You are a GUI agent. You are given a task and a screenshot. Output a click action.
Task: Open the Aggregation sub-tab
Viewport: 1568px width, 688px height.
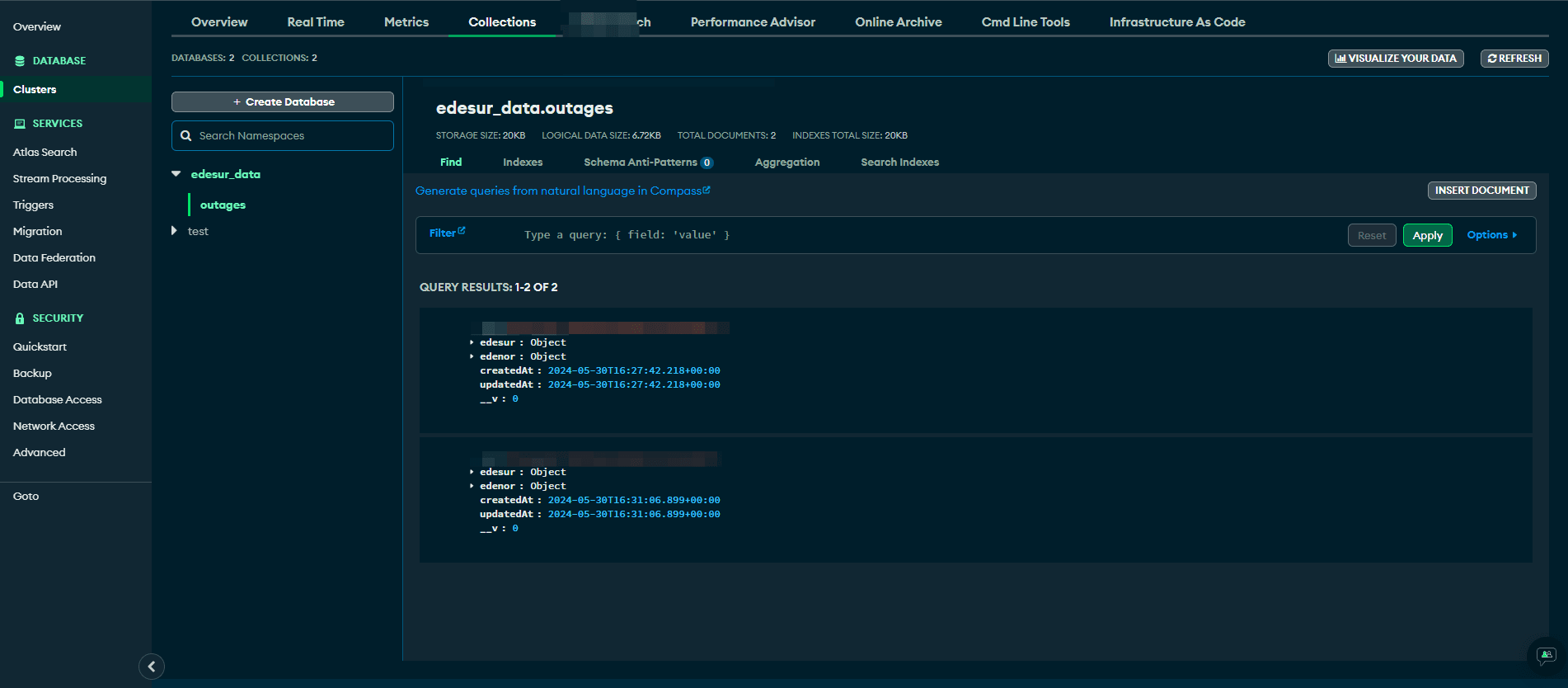pos(787,163)
